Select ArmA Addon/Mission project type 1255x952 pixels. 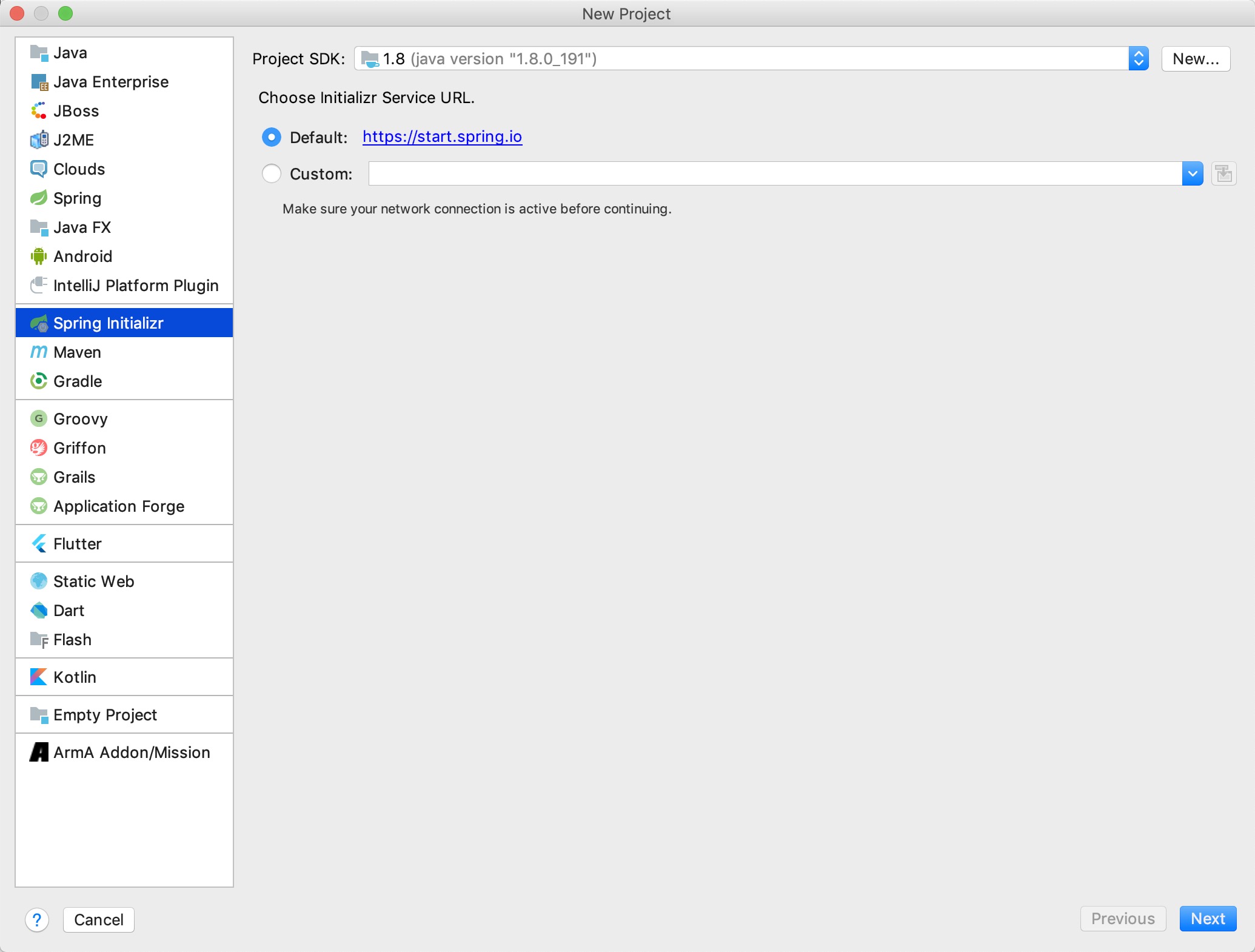[124, 753]
